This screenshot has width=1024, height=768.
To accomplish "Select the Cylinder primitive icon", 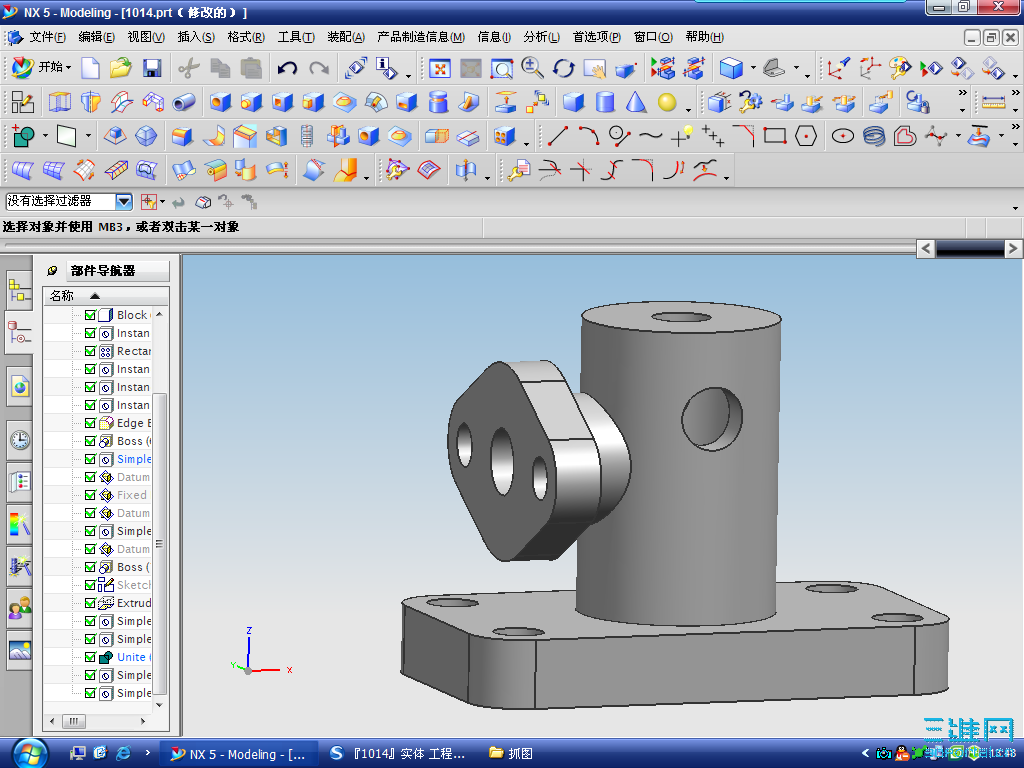I will (x=605, y=102).
